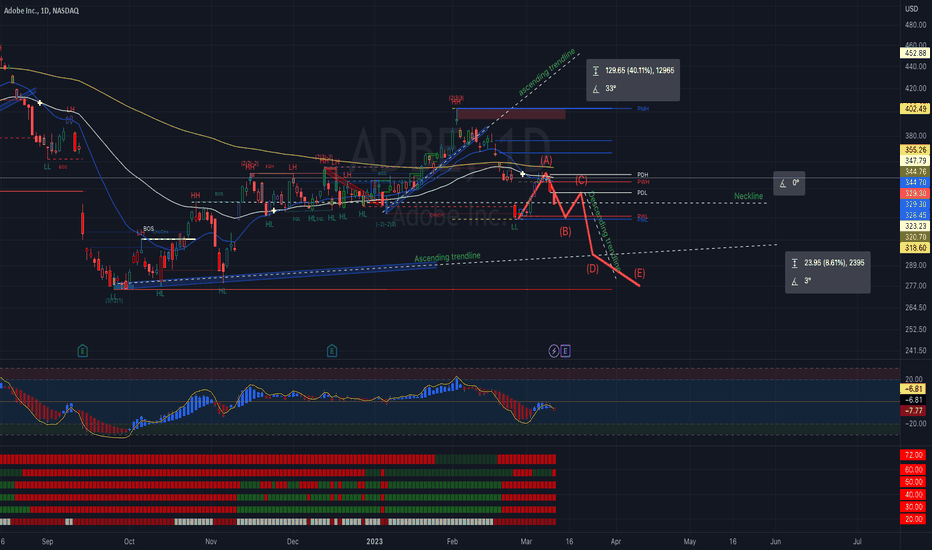
Task: Select the 452.88 price label
Action: pos(915,53)
